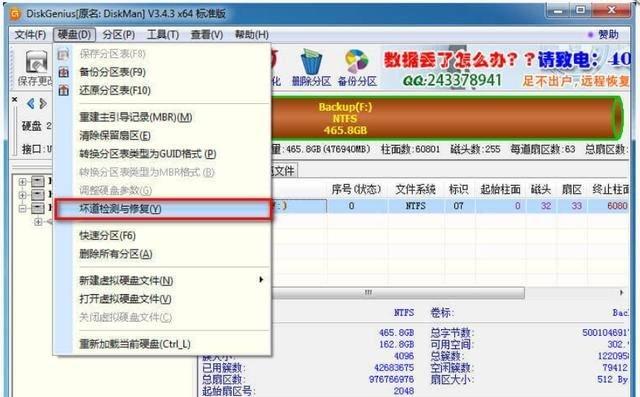Click the 序号(状态) column header
640x397 pixels.
(x=356, y=189)
